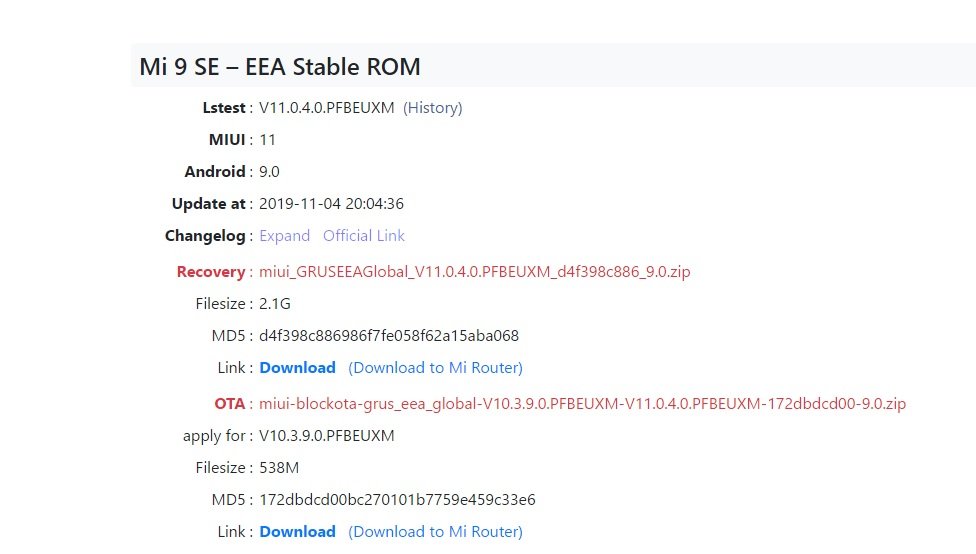Click the apply for version V10.3.9.0.PFBEUXM
This screenshot has width=976, height=554.
(327, 436)
